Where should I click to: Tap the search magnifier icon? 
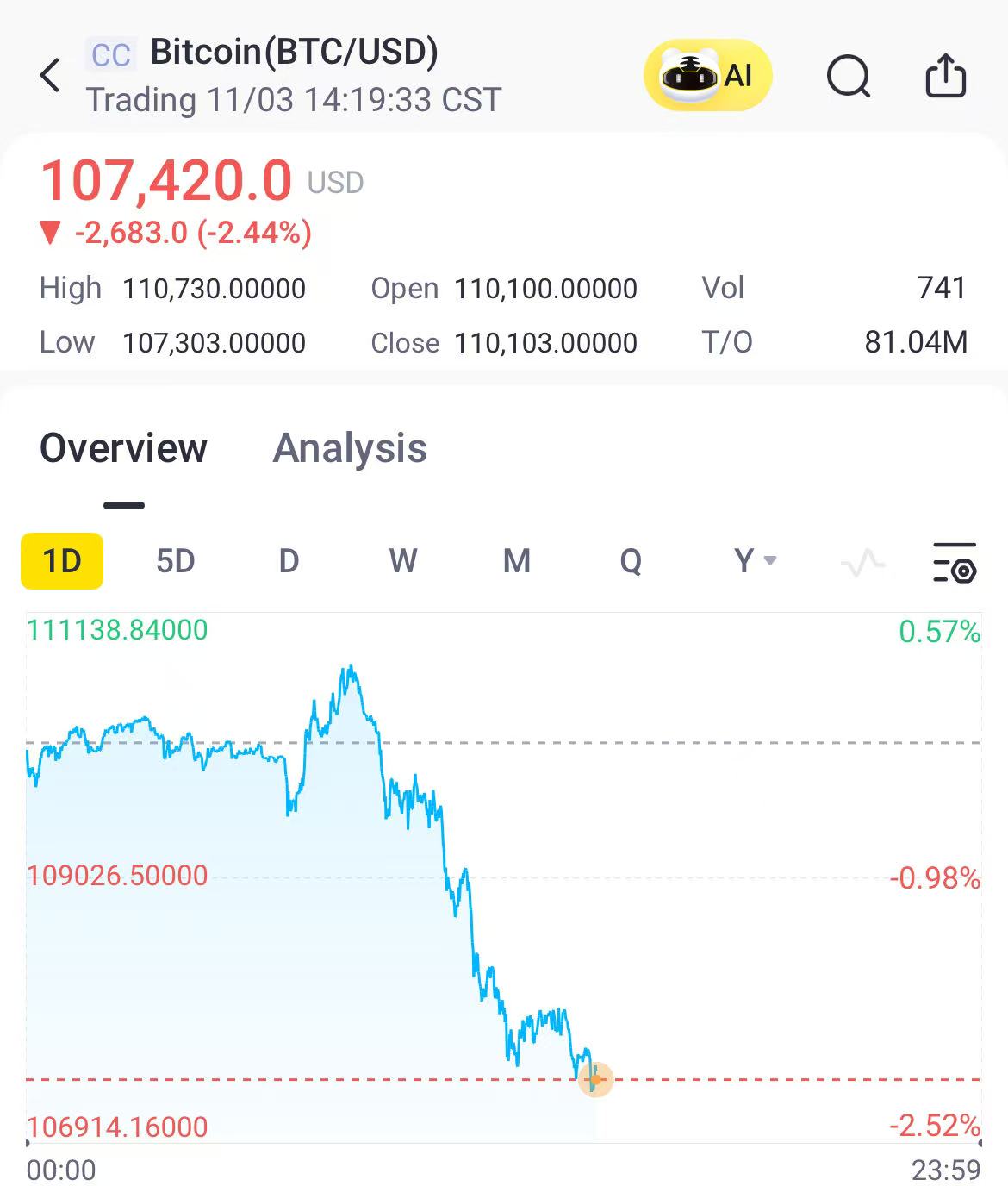tap(849, 77)
